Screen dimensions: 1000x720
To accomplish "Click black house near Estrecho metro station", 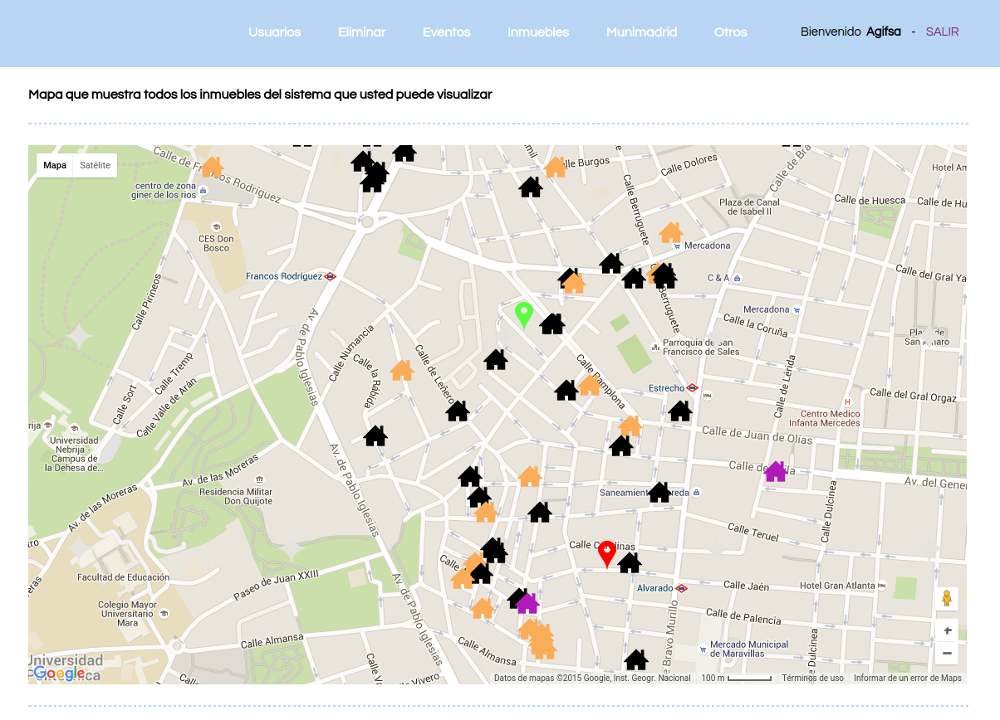I will pyautogui.click(x=680, y=411).
